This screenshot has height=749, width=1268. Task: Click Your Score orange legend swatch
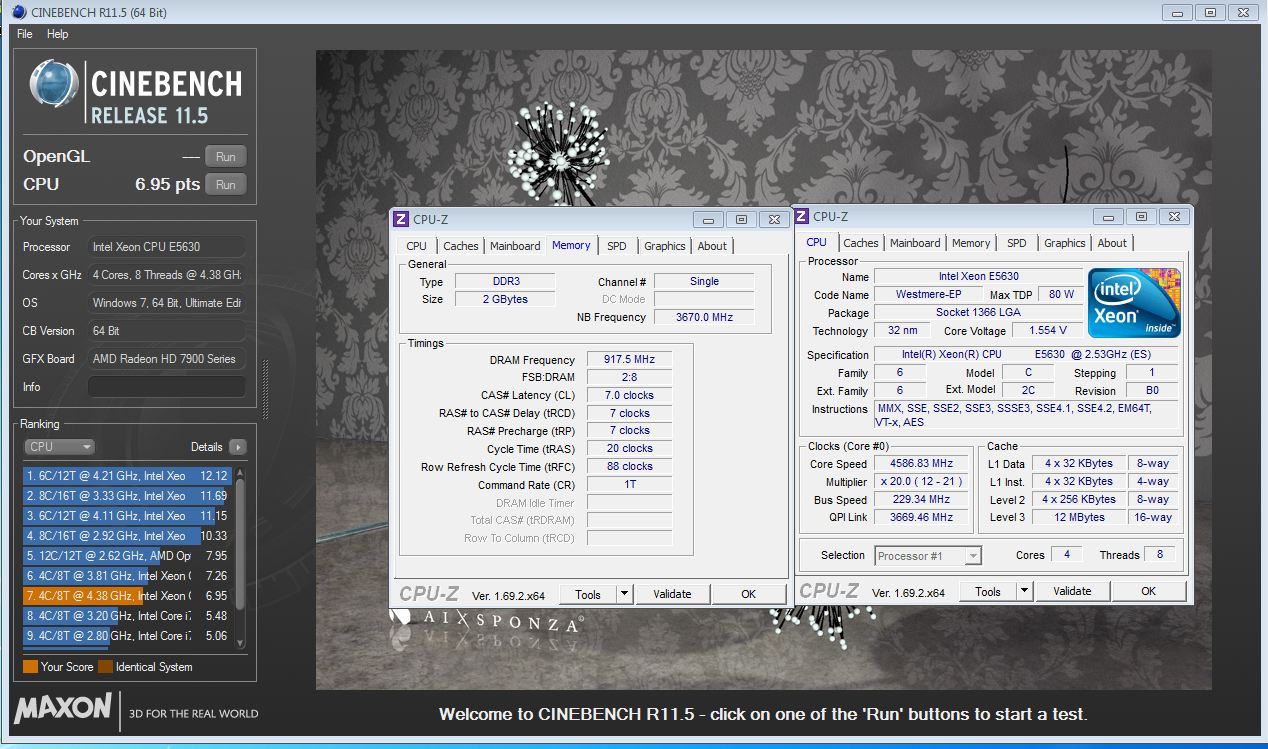pyautogui.click(x=30, y=667)
